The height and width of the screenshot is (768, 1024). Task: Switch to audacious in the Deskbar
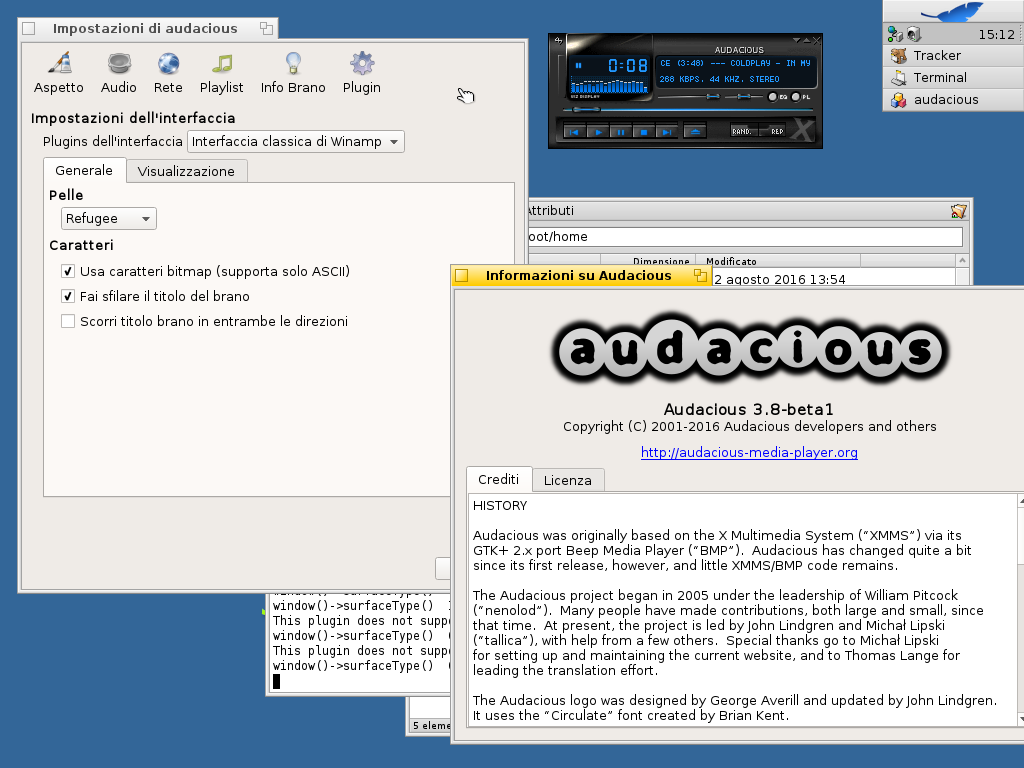953,100
